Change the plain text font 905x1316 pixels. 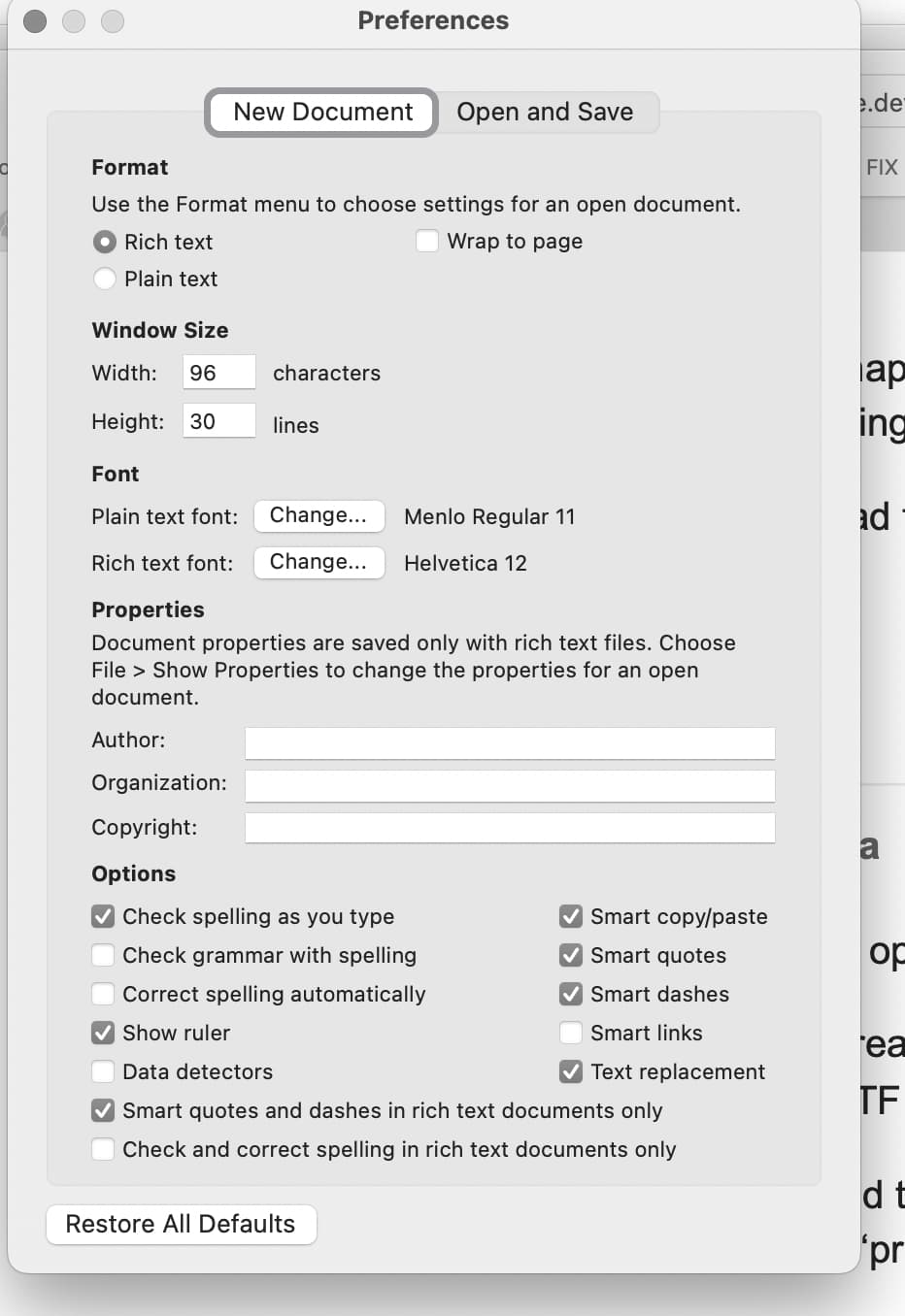pyautogui.click(x=318, y=515)
